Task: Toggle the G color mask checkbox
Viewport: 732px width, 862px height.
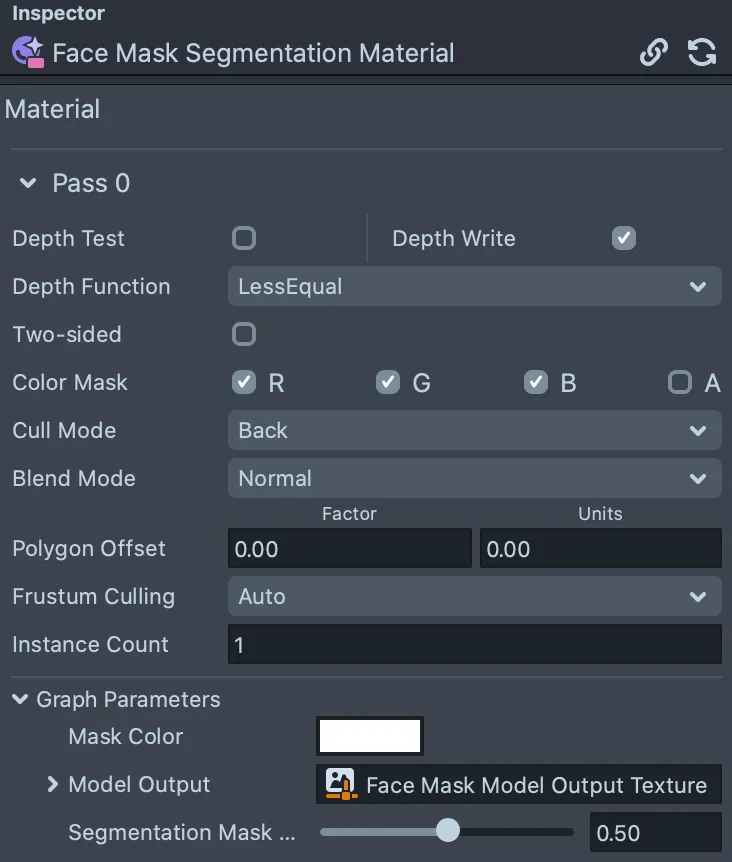Action: pos(388,382)
